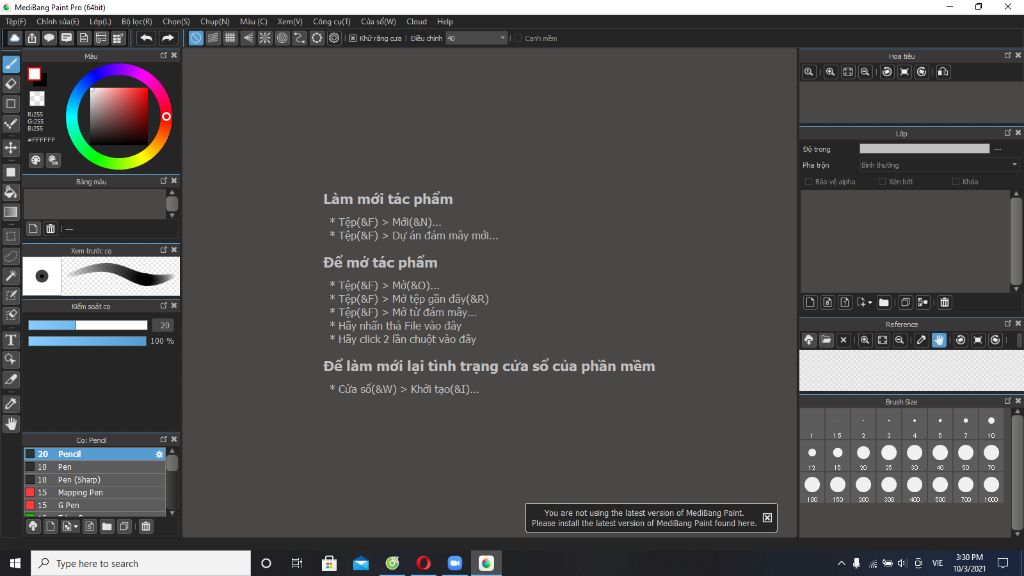Enable the circle snap icon
Screen dimensions: 1024x576
[282, 38]
